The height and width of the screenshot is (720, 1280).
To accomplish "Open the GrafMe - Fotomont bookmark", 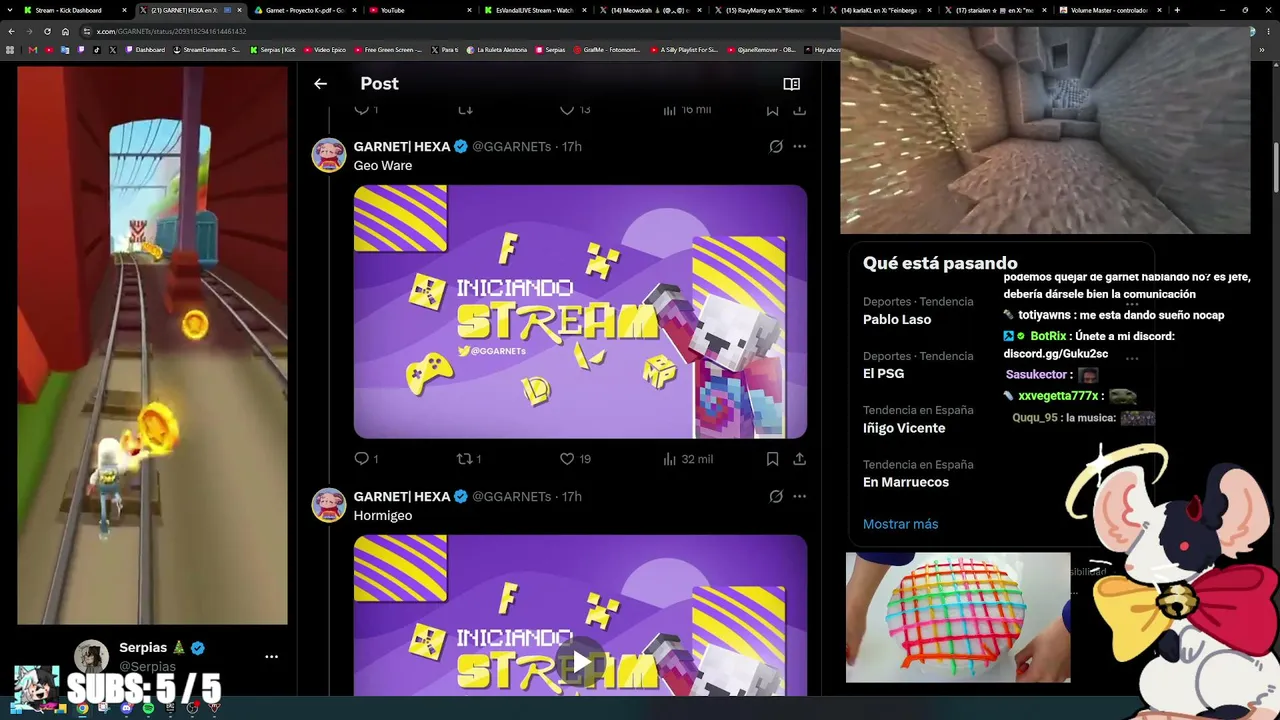I will 607,50.
